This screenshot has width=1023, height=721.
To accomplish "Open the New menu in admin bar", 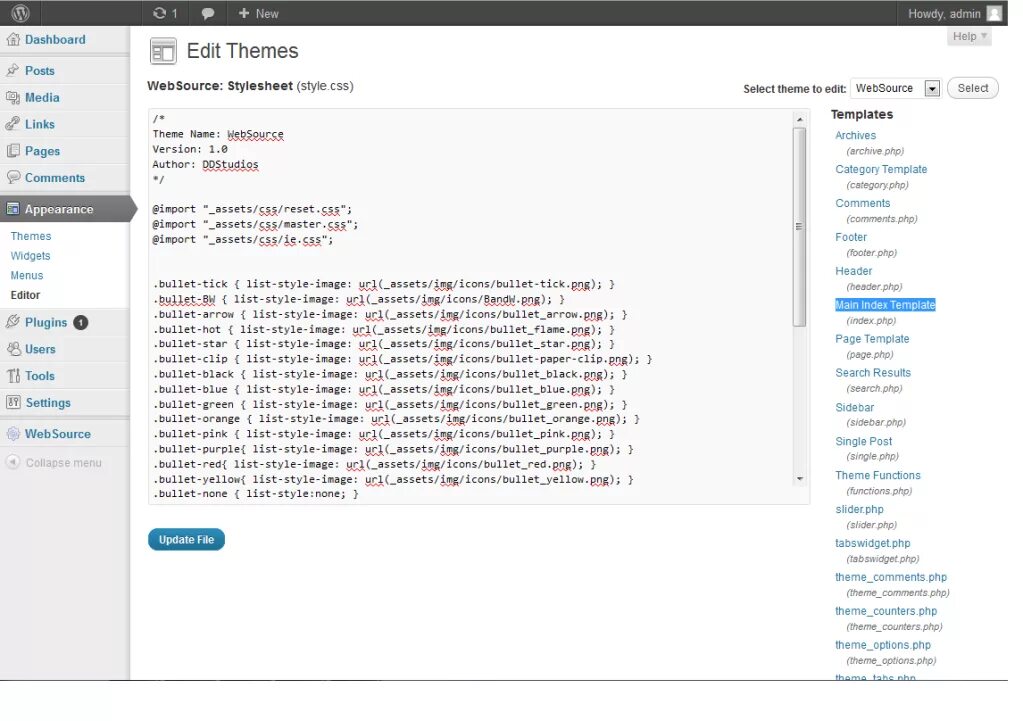I will (257, 13).
